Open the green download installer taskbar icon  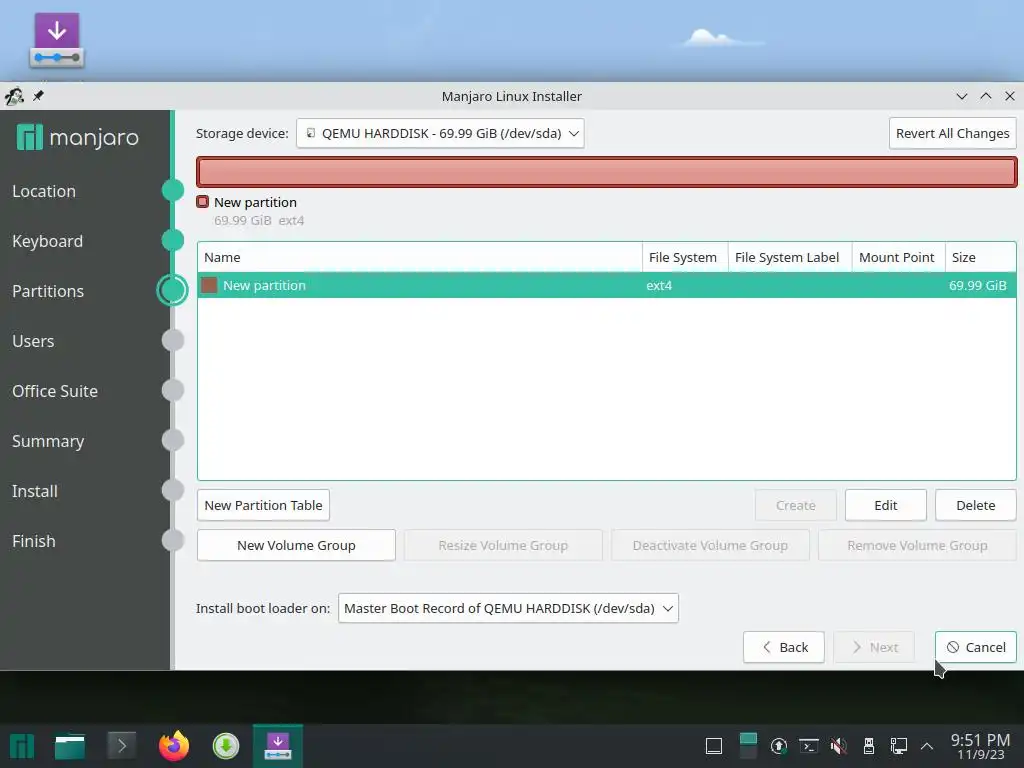click(x=226, y=746)
